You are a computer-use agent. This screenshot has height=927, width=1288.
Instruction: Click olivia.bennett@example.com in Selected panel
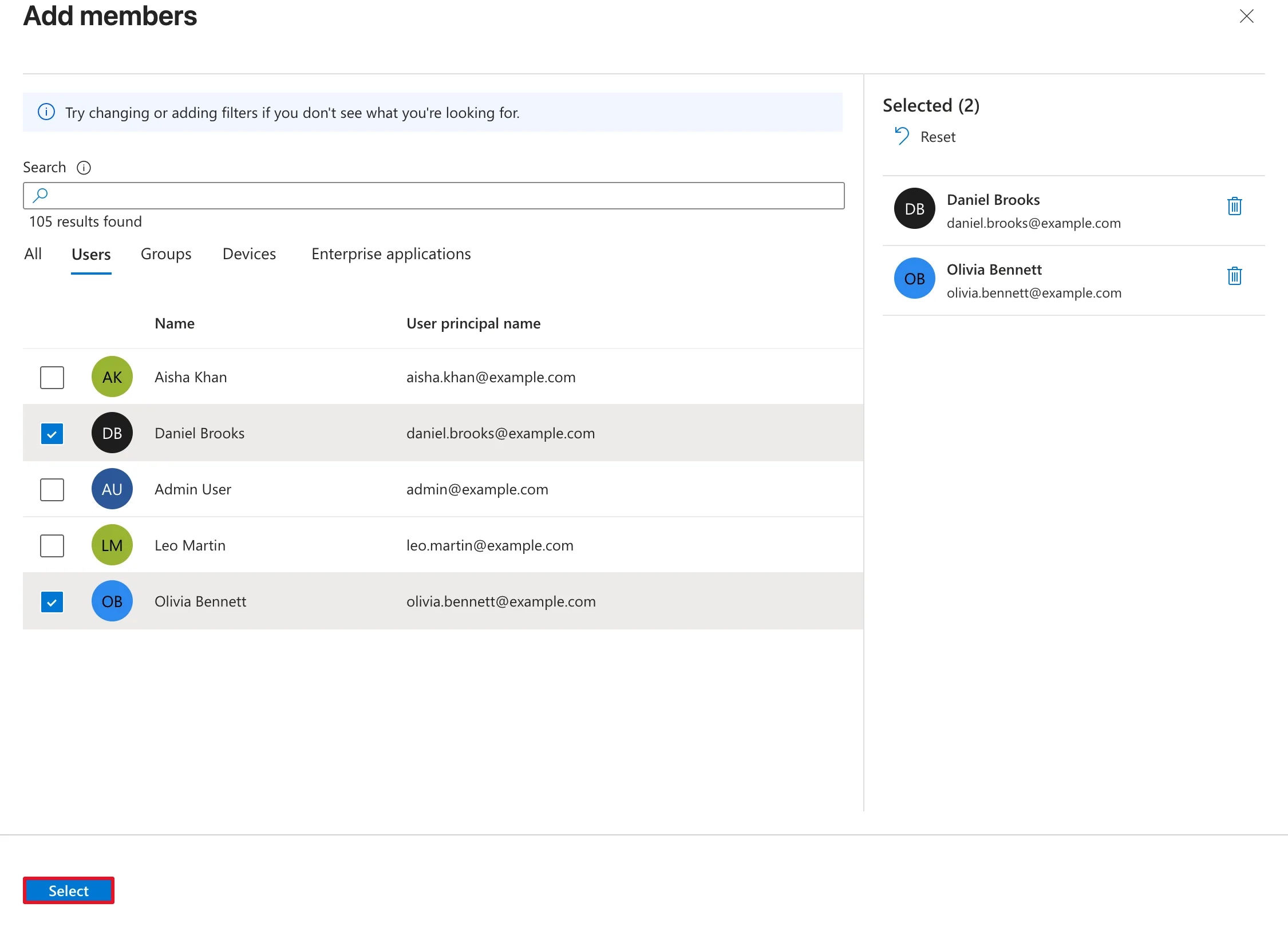pos(1034,292)
